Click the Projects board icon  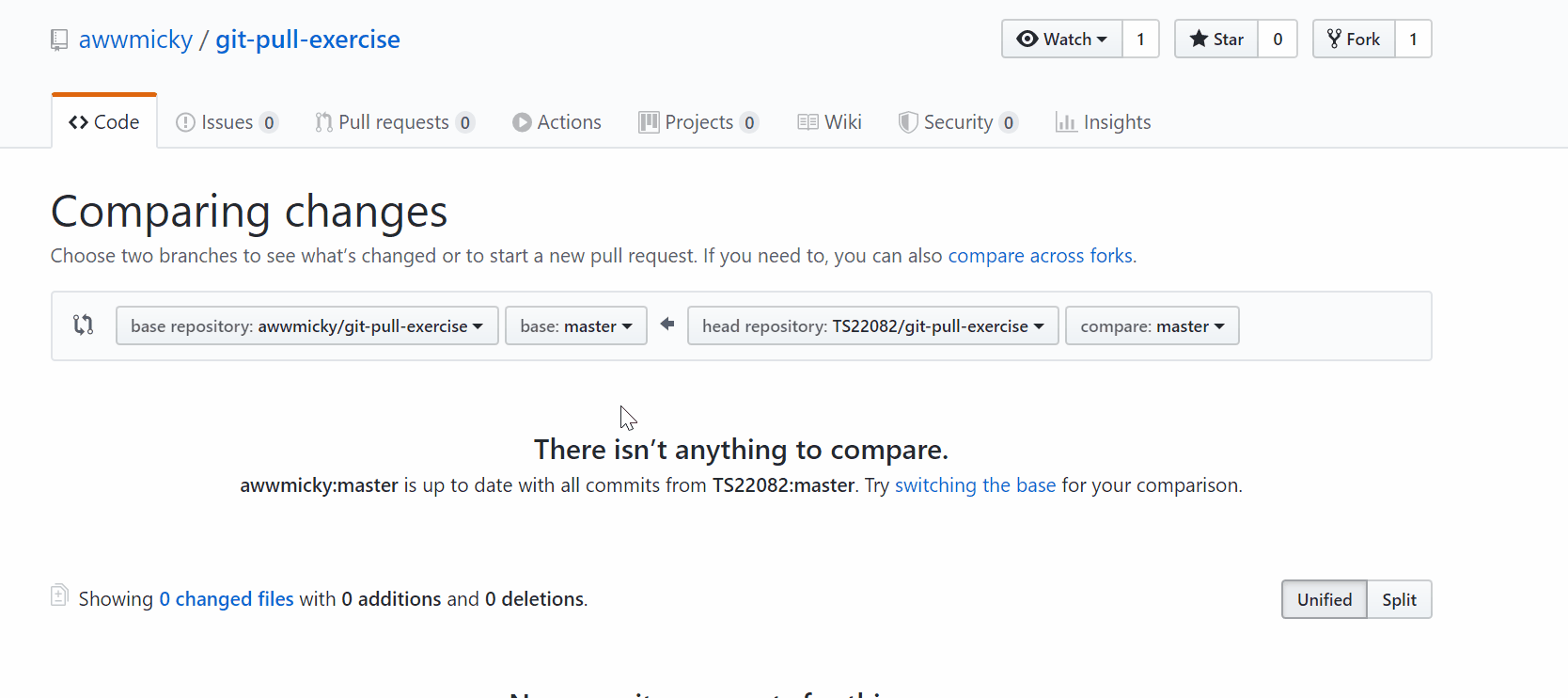coord(649,122)
